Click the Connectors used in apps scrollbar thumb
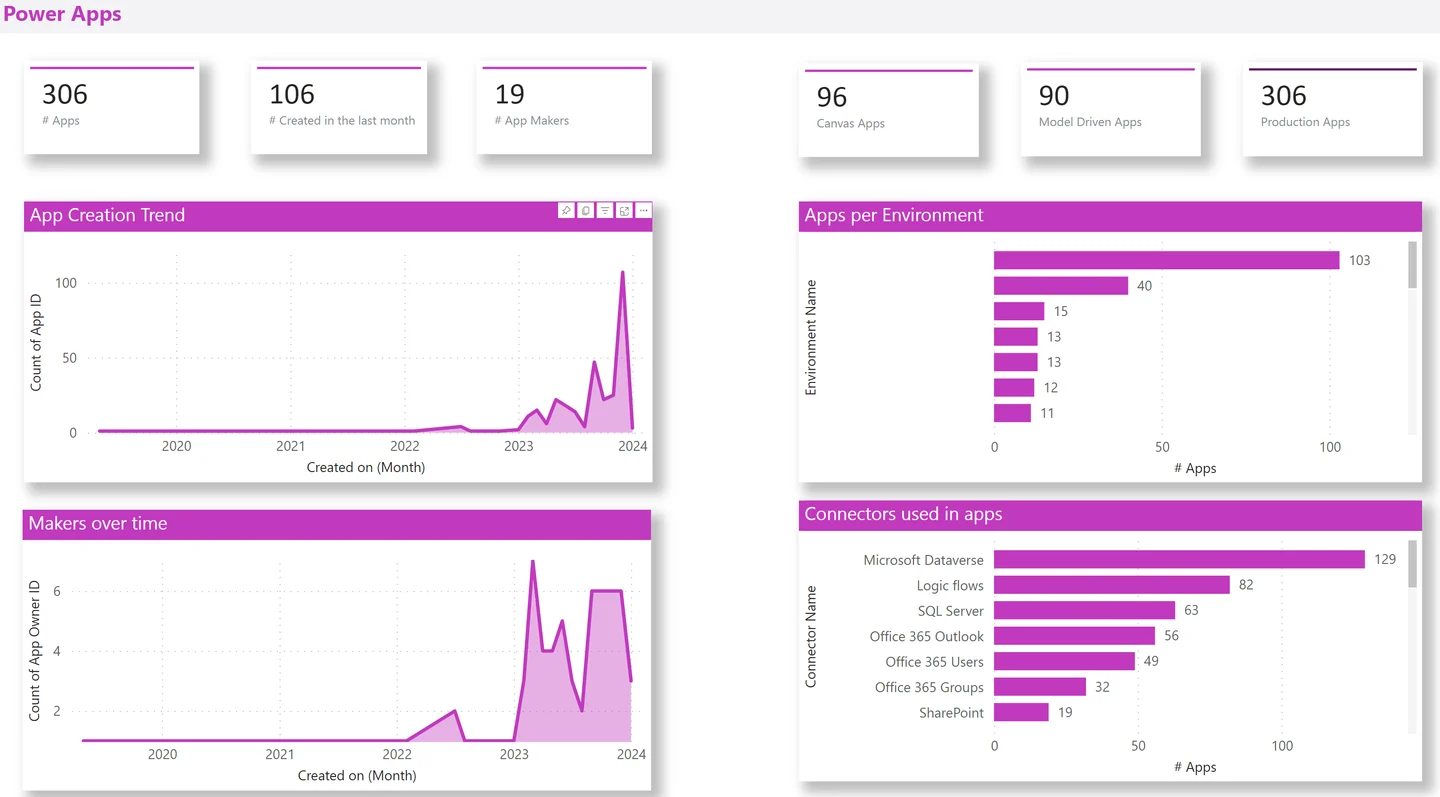 click(x=1413, y=564)
